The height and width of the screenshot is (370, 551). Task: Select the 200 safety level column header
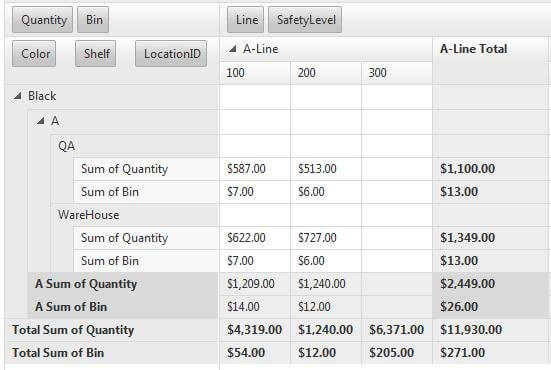coord(326,73)
